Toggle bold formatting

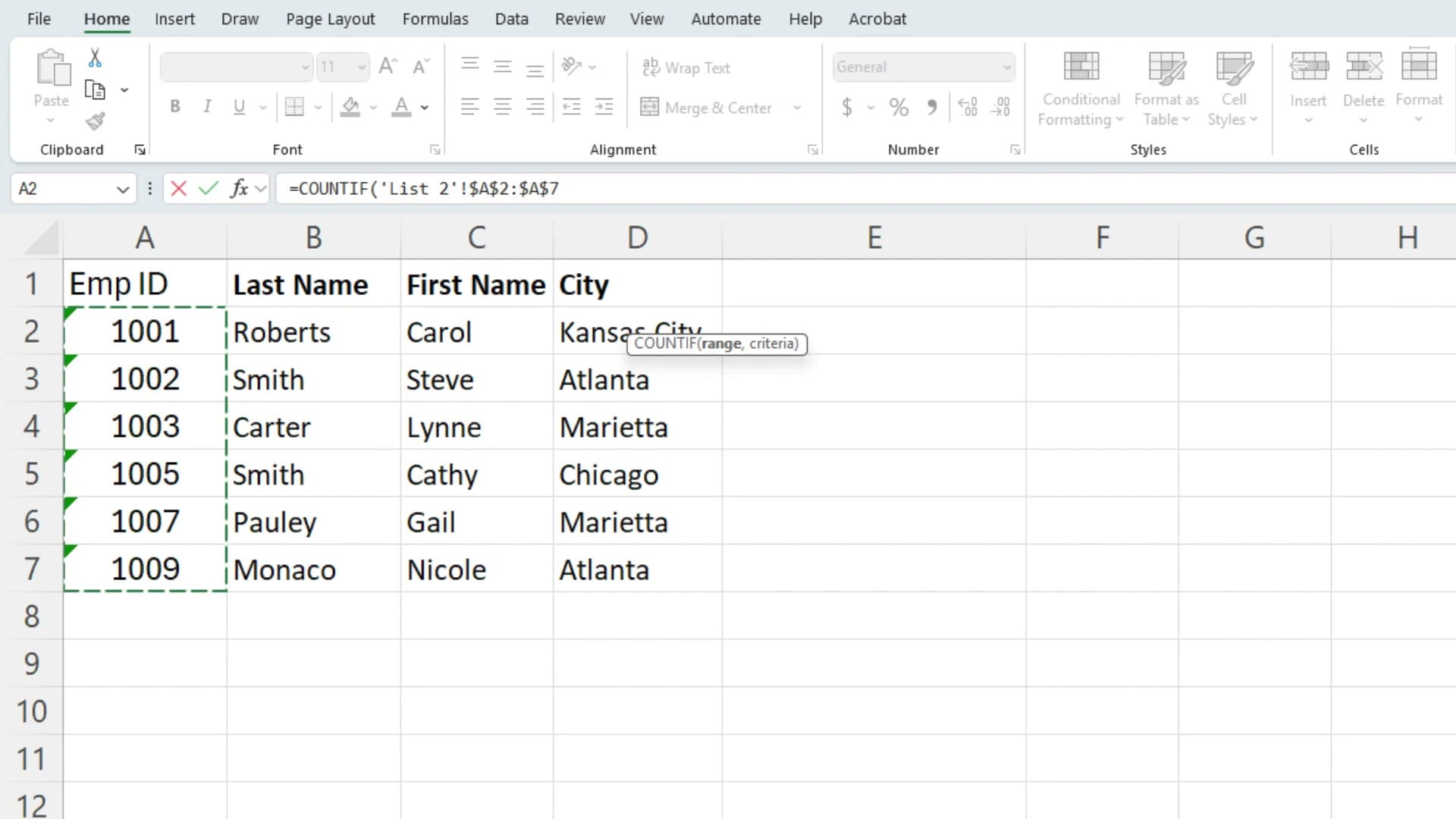[174, 106]
